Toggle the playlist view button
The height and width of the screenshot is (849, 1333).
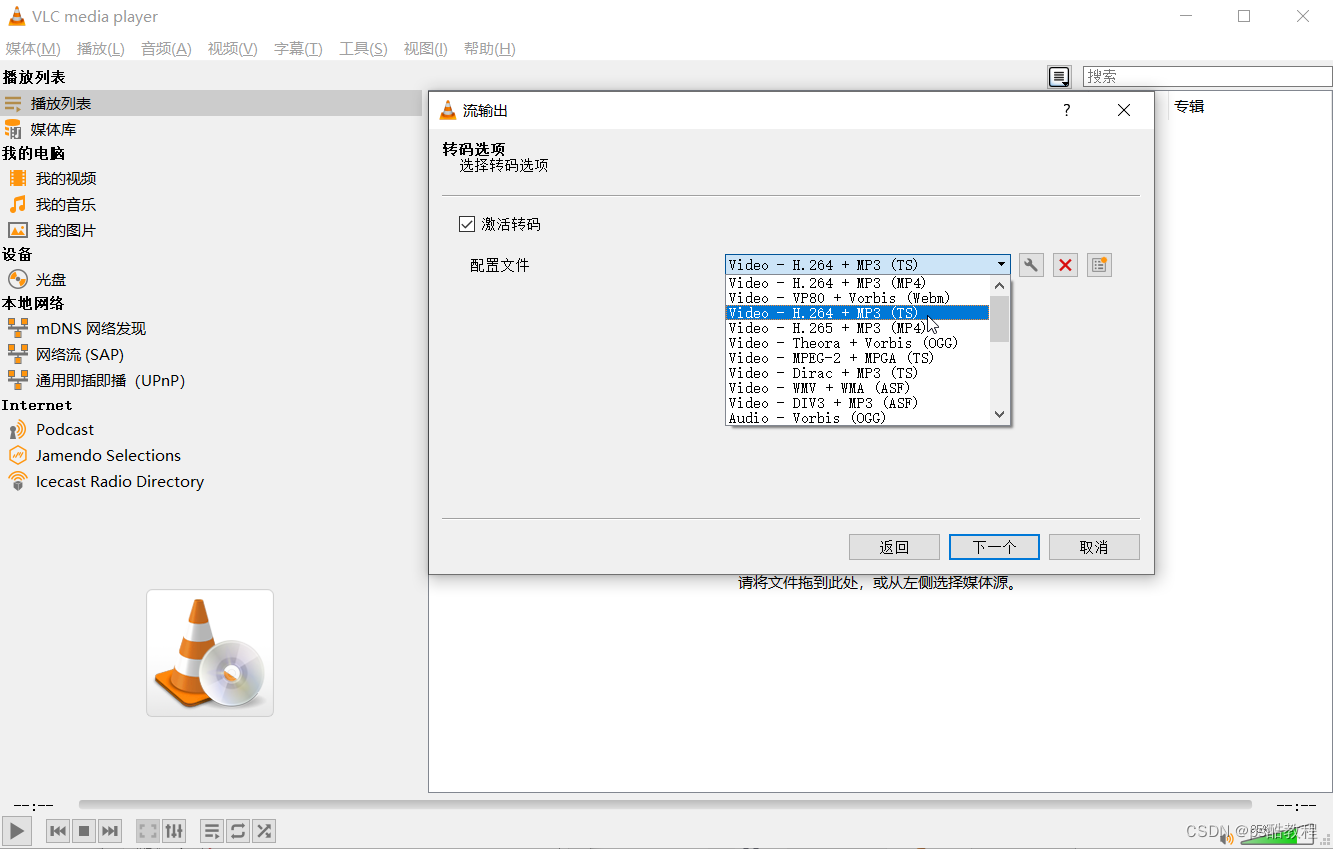pos(212,830)
